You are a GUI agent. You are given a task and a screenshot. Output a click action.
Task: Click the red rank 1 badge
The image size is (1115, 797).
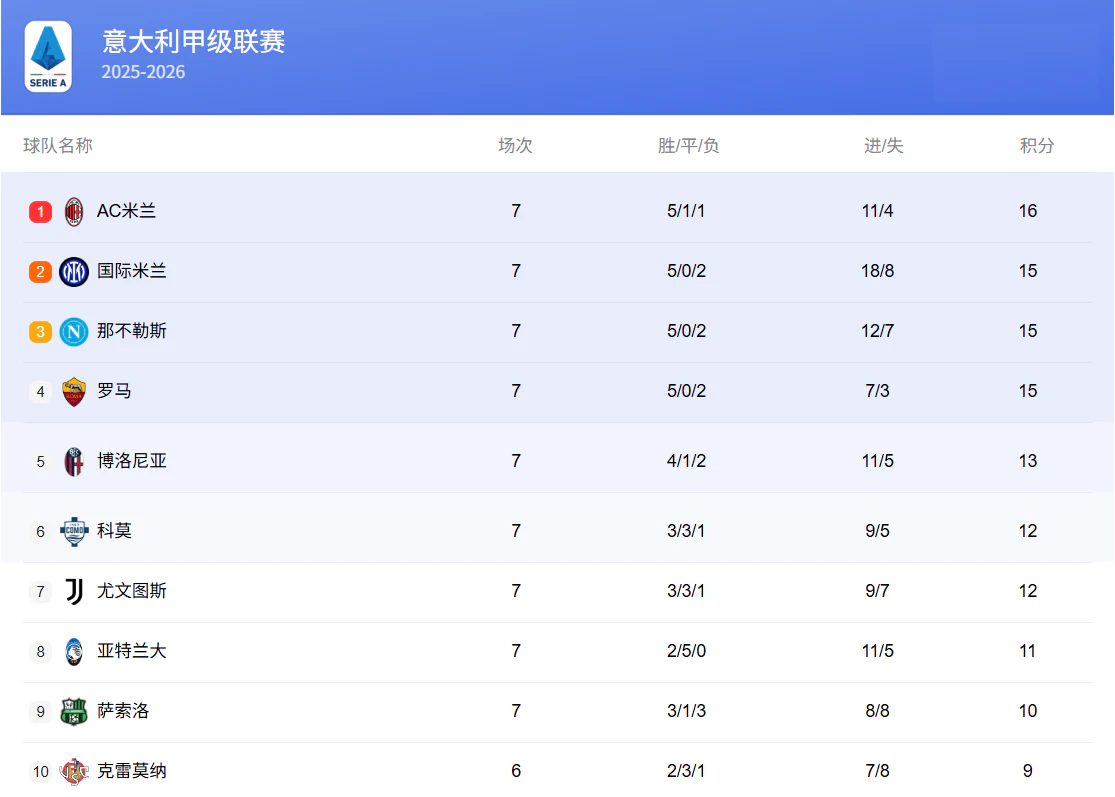(40, 212)
